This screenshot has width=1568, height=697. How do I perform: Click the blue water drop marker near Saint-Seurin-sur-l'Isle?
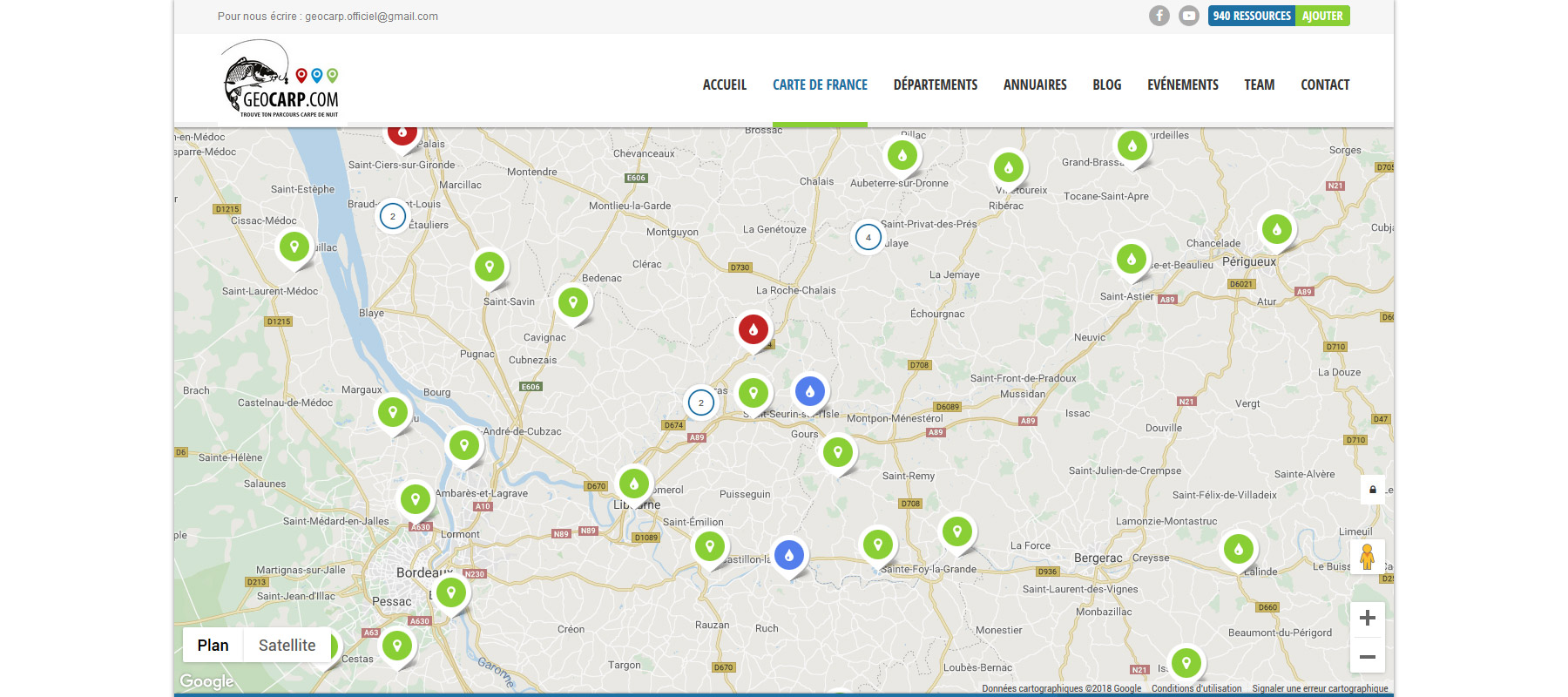[810, 391]
